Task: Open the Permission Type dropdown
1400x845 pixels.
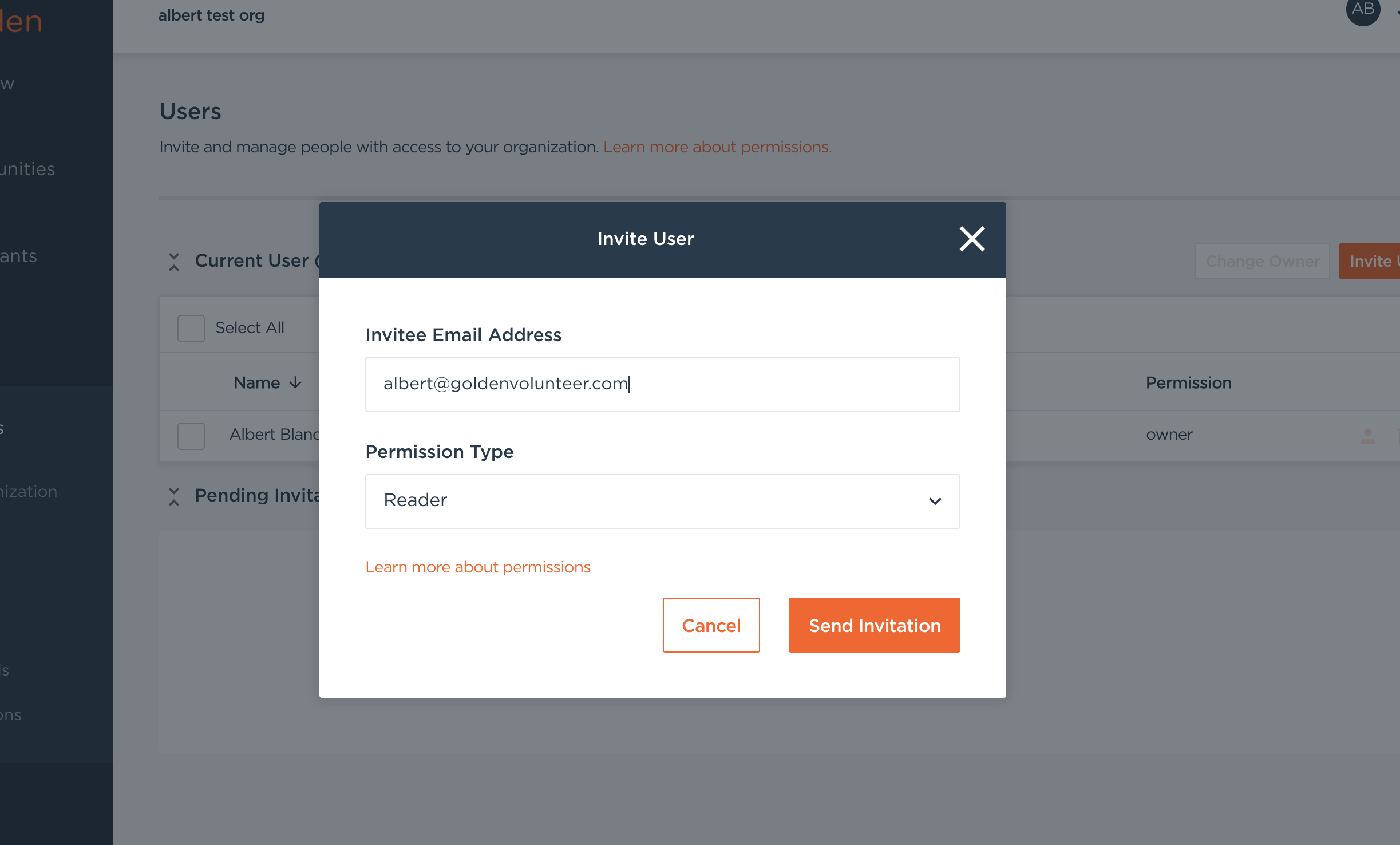Action: pyautogui.click(x=662, y=501)
